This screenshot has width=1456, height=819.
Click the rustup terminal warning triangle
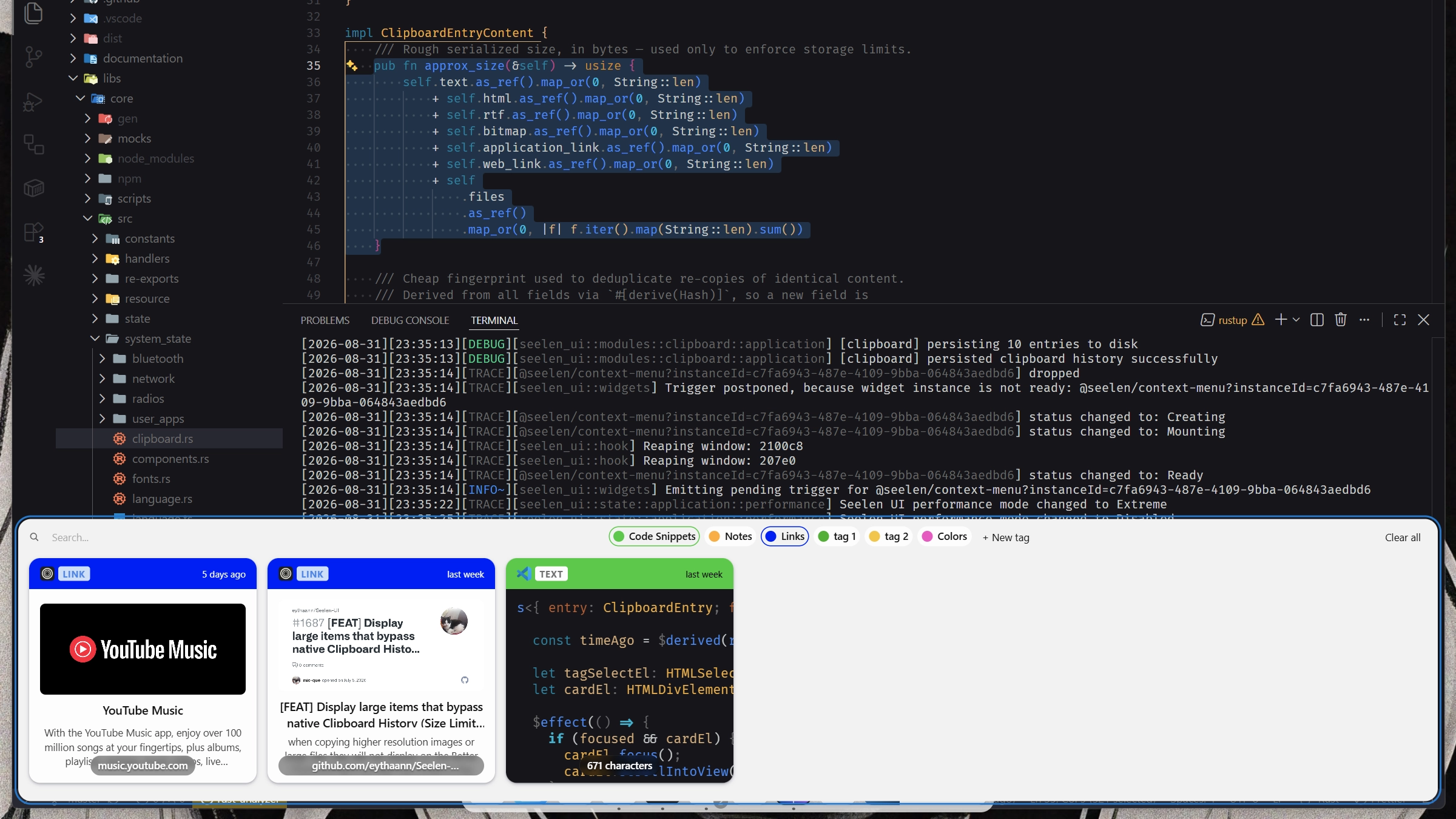pos(1259,320)
